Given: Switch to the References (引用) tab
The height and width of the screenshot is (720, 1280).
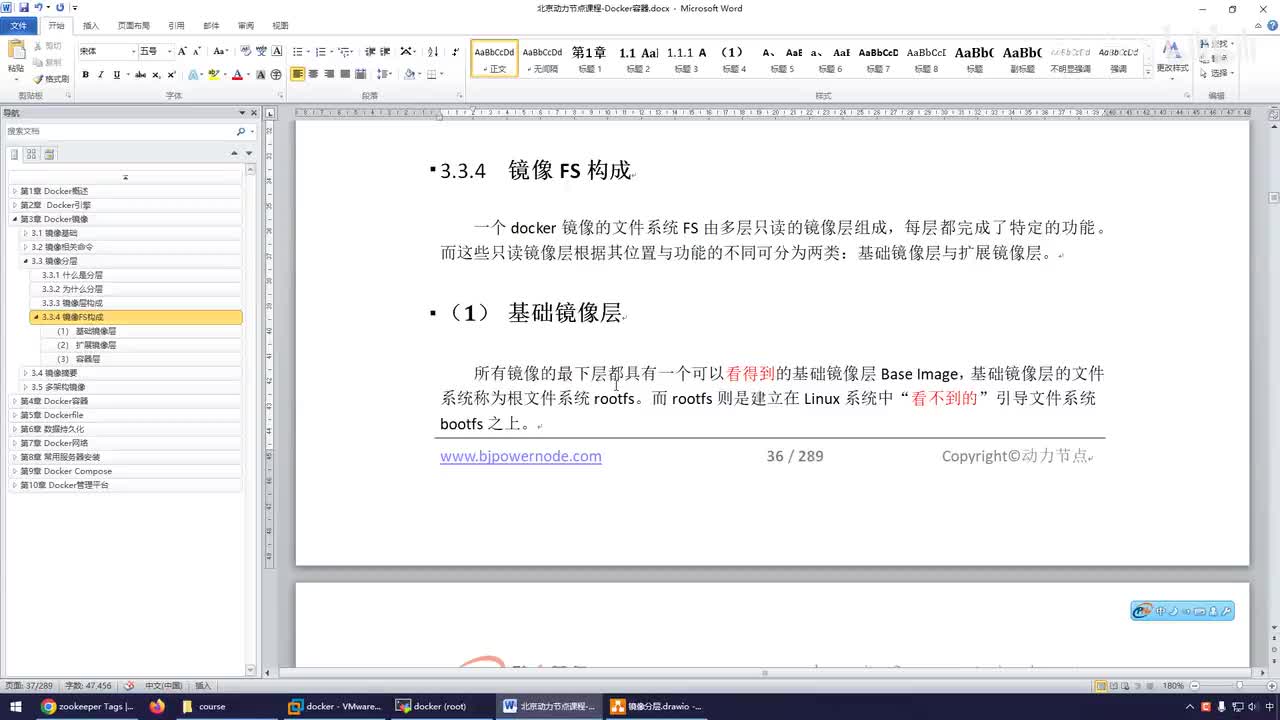Looking at the screenshot, I should pyautogui.click(x=177, y=26).
